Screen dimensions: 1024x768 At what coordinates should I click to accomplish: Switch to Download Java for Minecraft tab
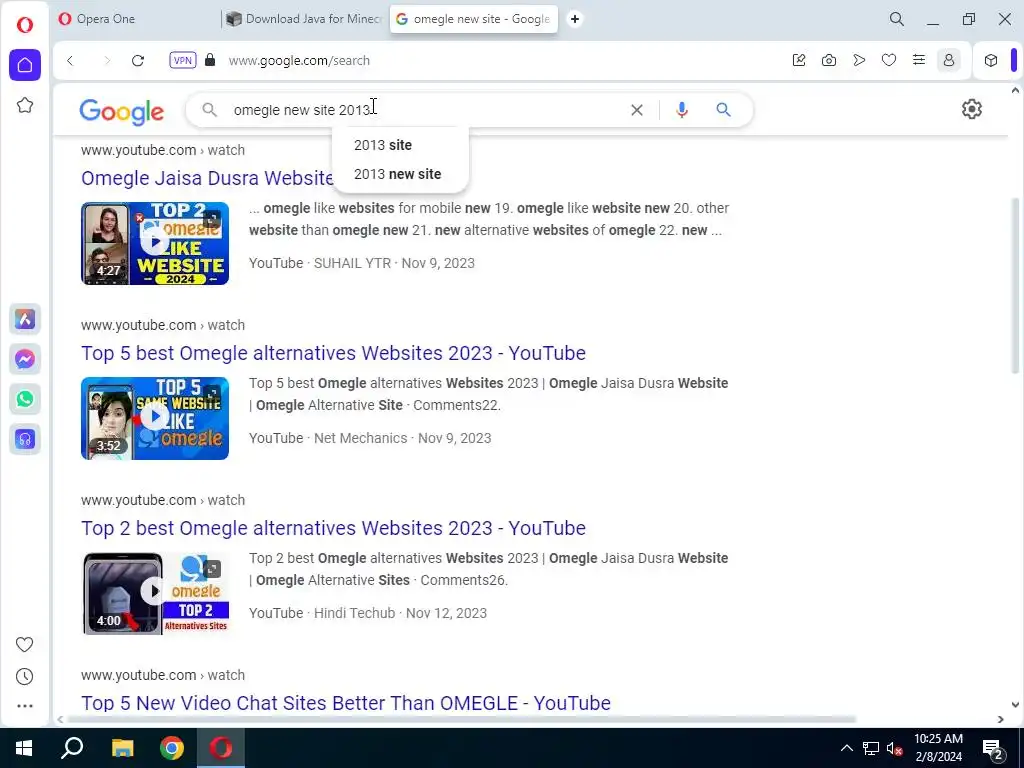pos(304,19)
